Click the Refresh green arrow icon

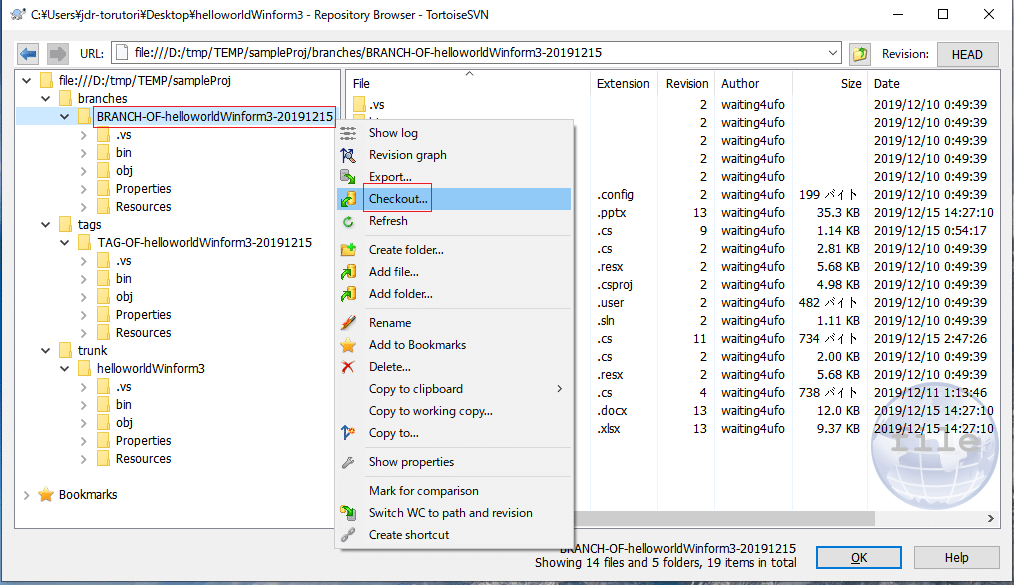pos(348,221)
